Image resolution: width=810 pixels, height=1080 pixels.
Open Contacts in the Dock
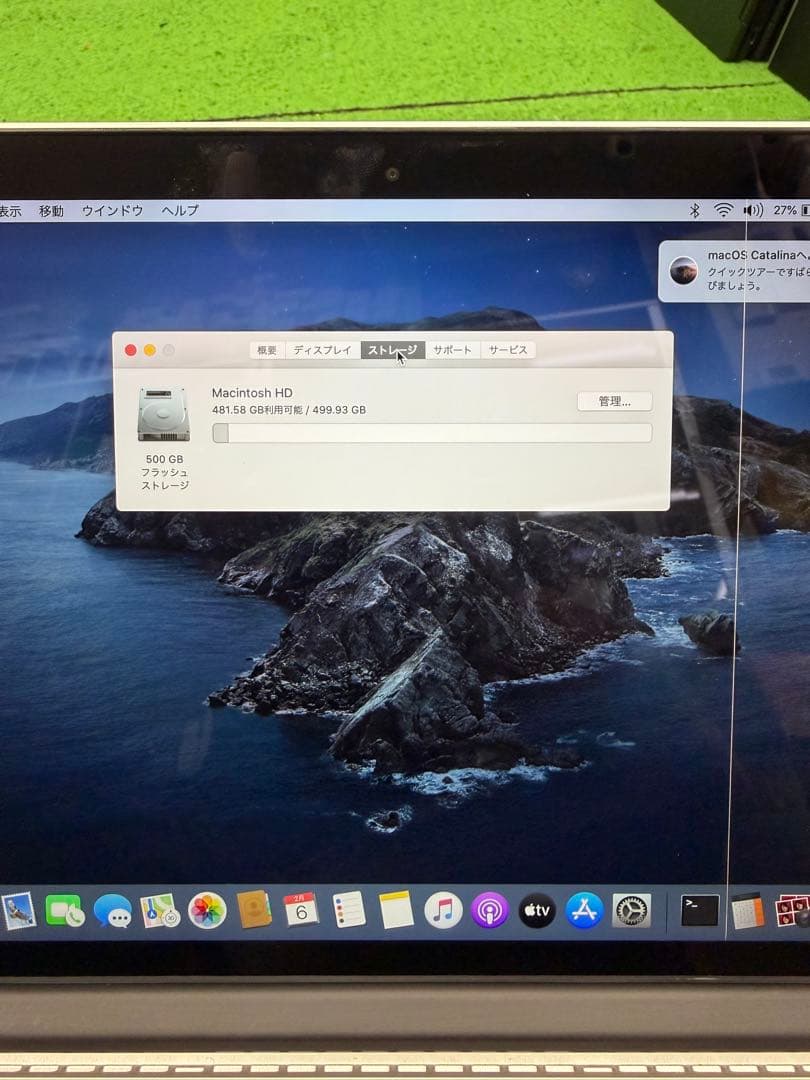click(x=254, y=910)
